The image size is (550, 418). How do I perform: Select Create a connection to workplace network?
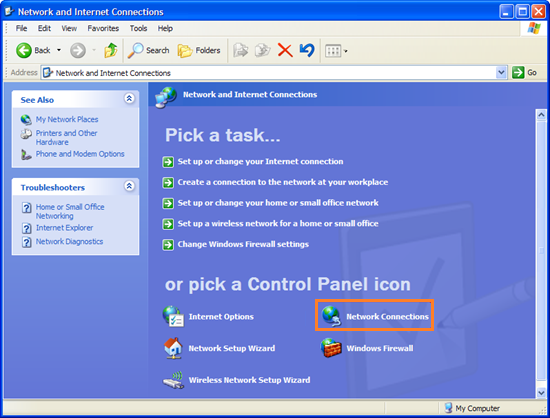point(283,182)
